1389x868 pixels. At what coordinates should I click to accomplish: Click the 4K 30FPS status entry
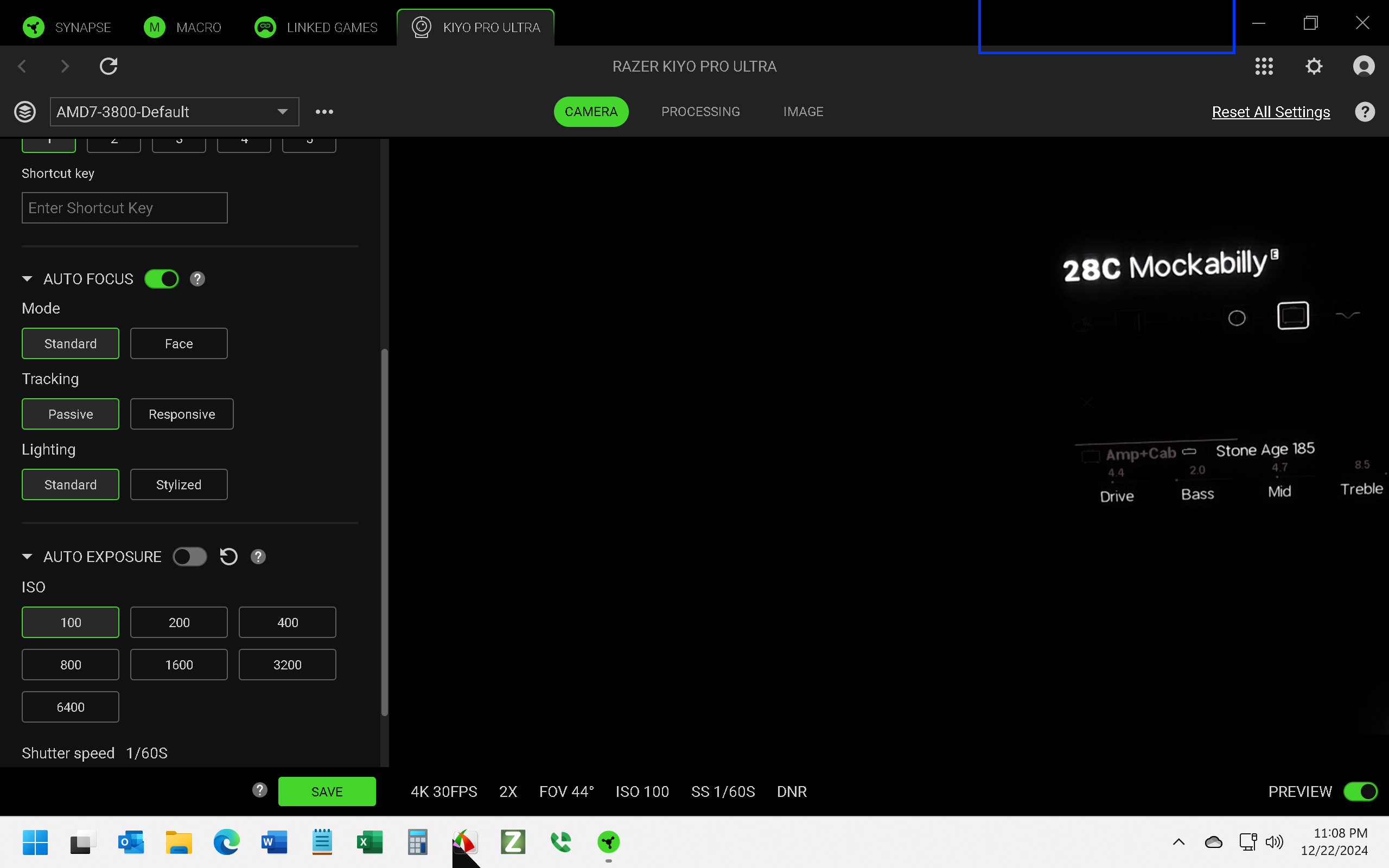[444, 792]
